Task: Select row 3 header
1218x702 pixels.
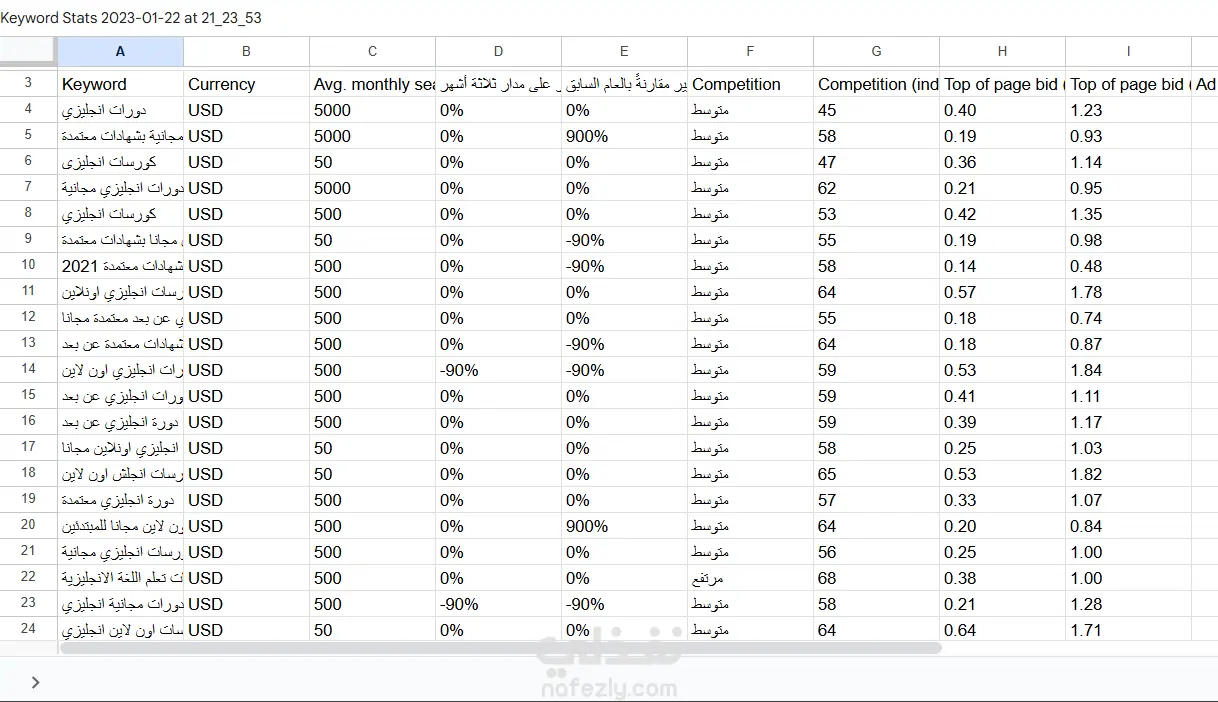Action: 28,84
